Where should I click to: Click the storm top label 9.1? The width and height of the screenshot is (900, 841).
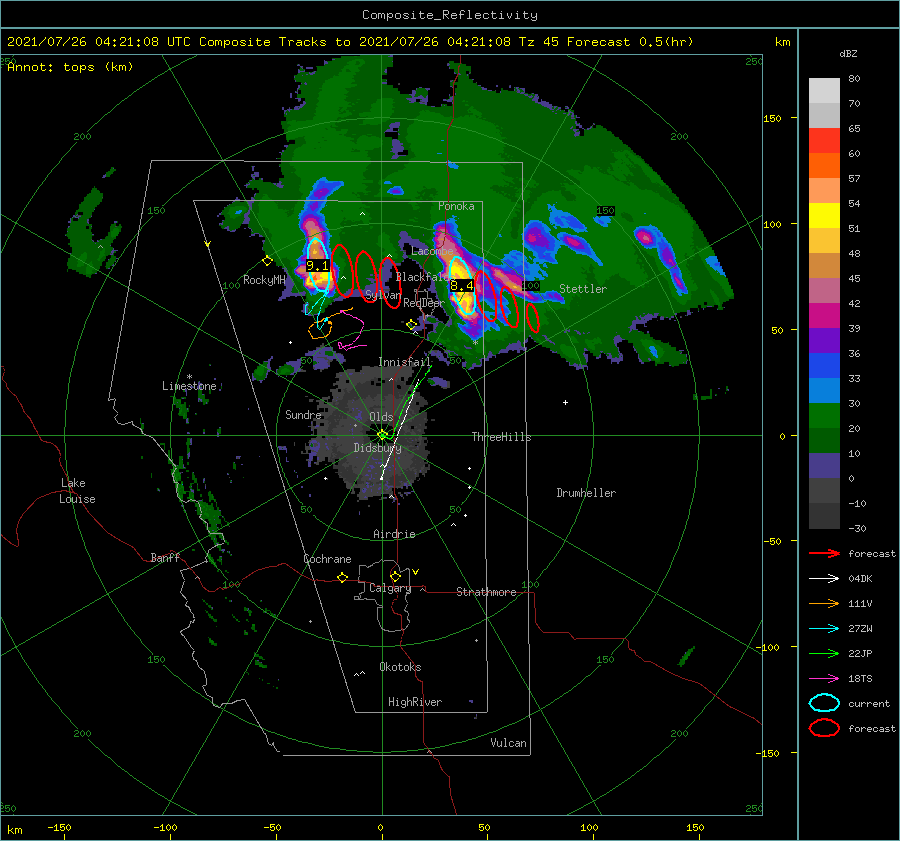coord(317,265)
